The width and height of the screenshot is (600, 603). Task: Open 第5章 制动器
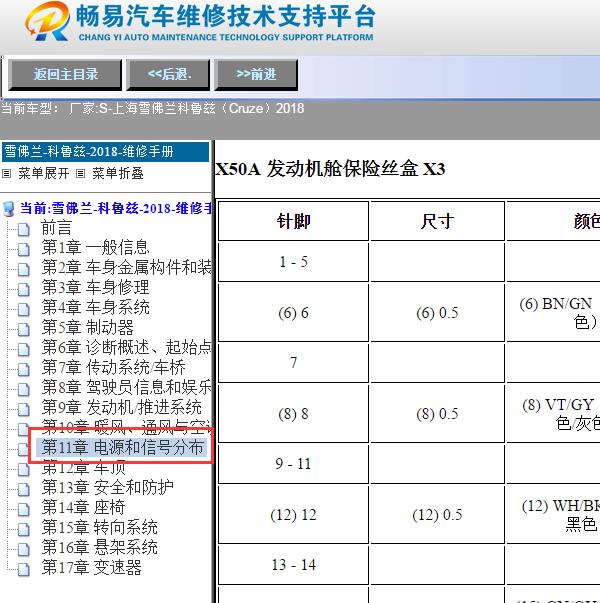coord(87,327)
